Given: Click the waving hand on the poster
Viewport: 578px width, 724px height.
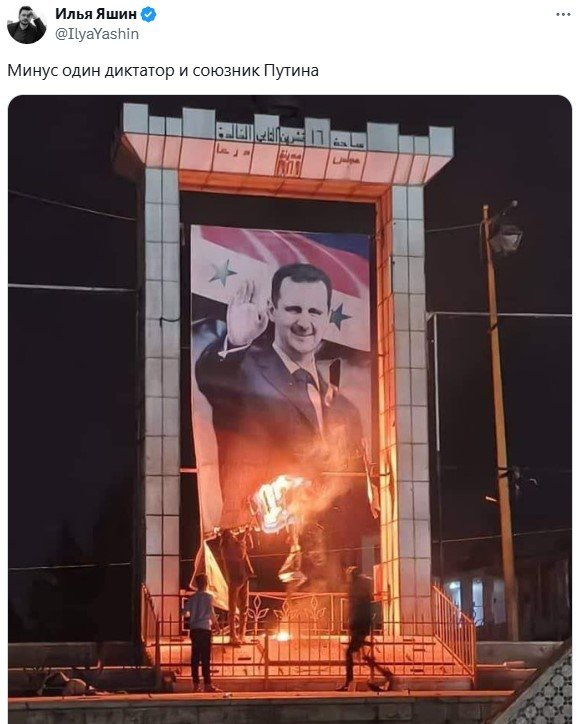Looking at the screenshot, I should click(x=247, y=313).
